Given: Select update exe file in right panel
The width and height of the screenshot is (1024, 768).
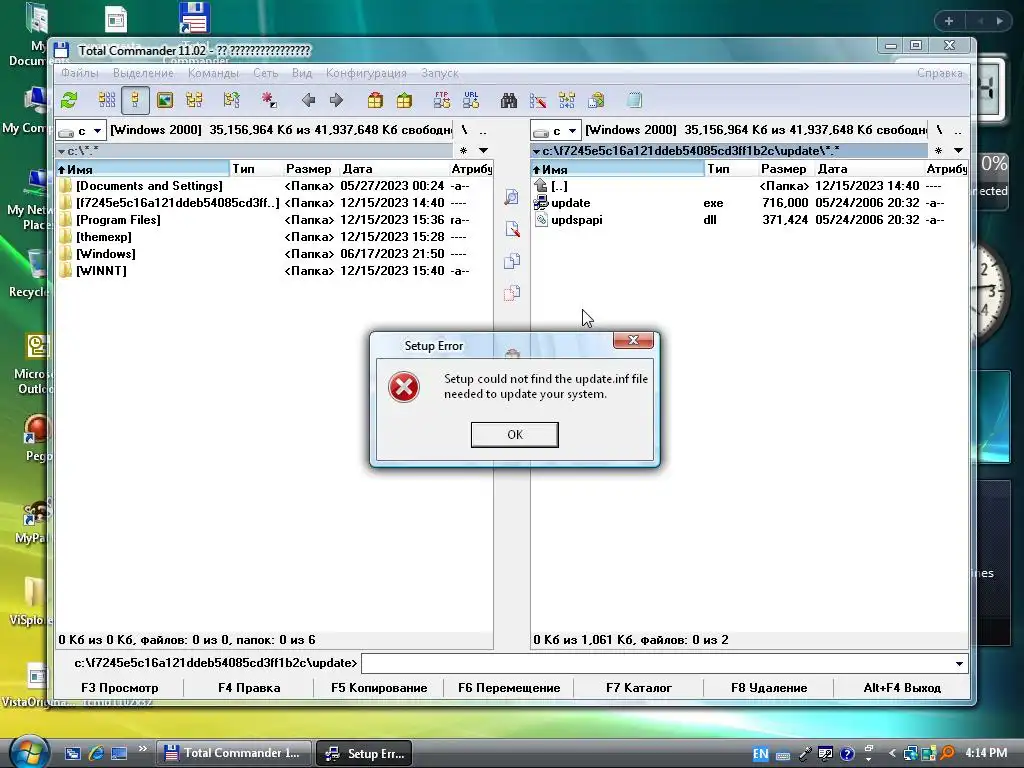Looking at the screenshot, I should click(x=749, y=203).
